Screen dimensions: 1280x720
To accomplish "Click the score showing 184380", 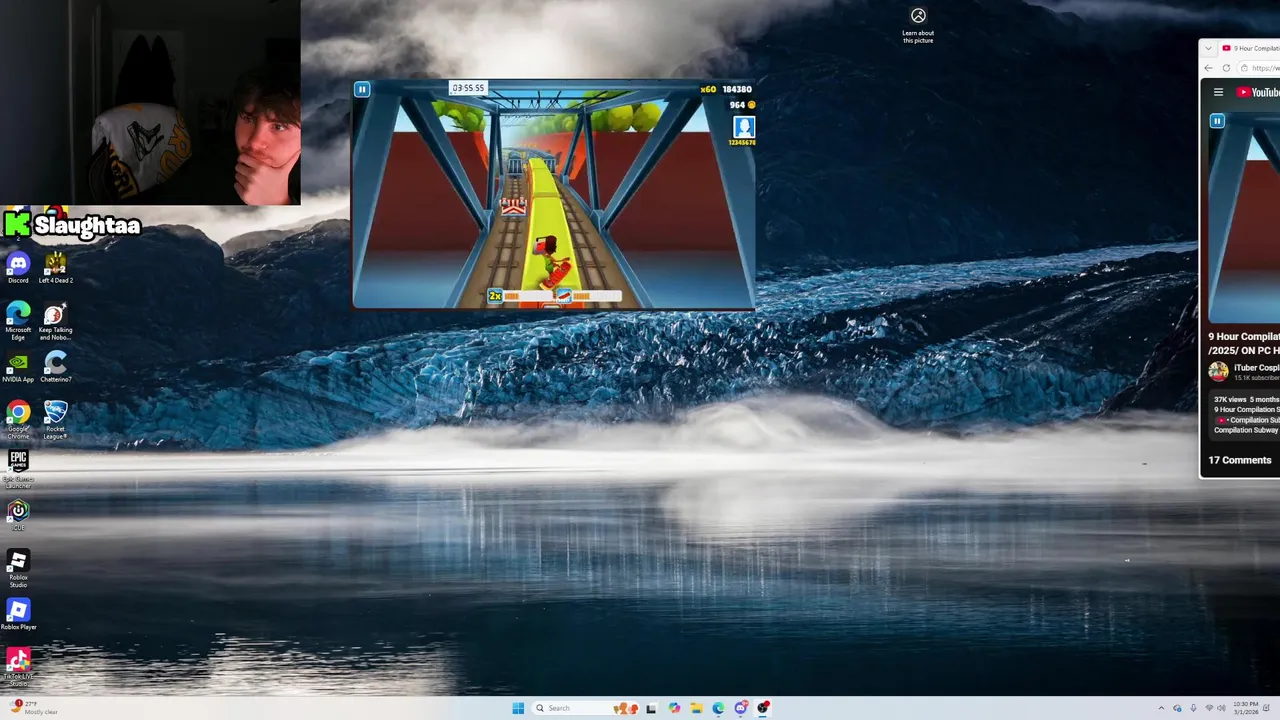I will coord(737,89).
